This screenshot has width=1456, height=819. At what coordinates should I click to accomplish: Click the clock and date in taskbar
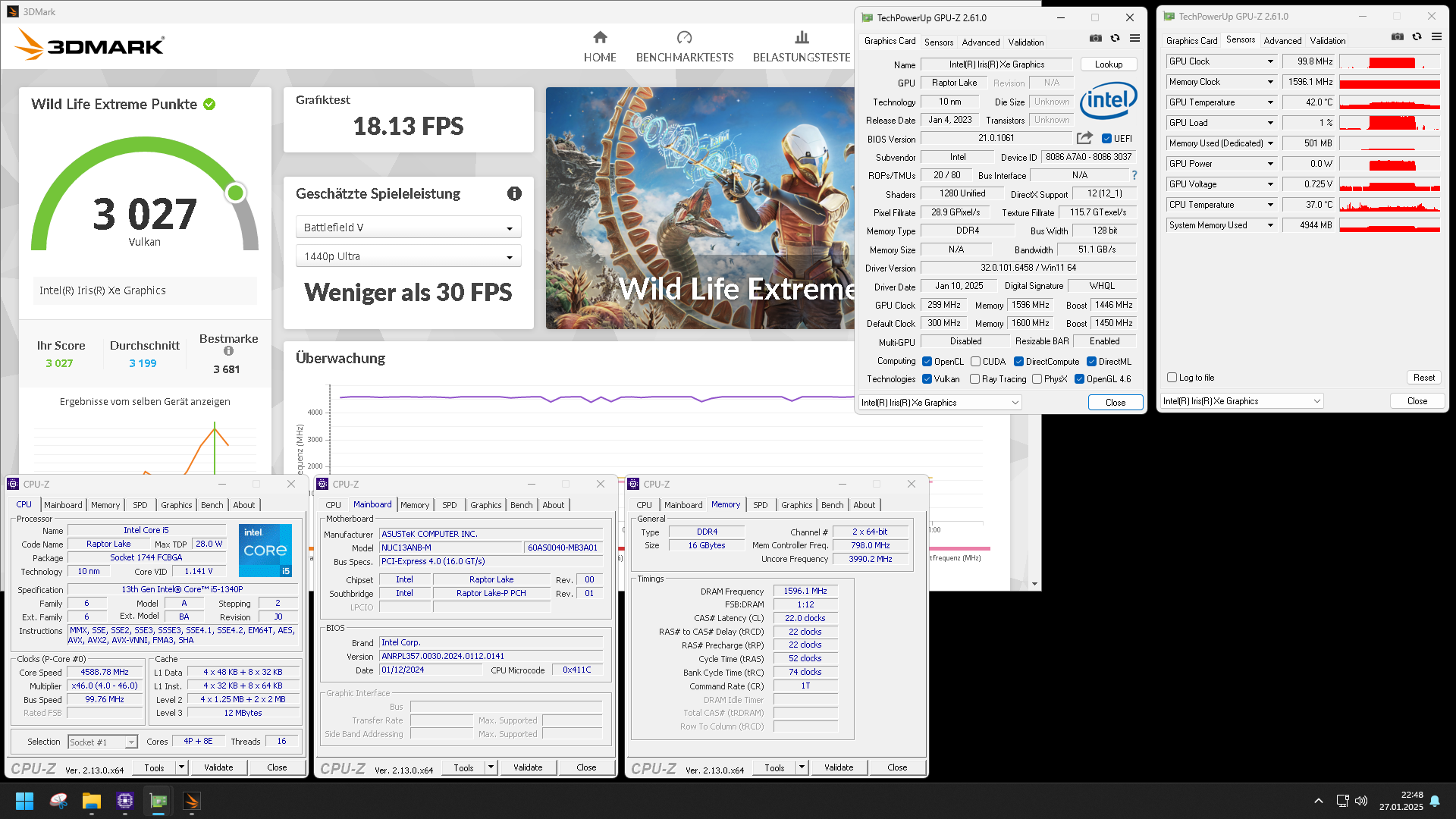tap(1401, 801)
